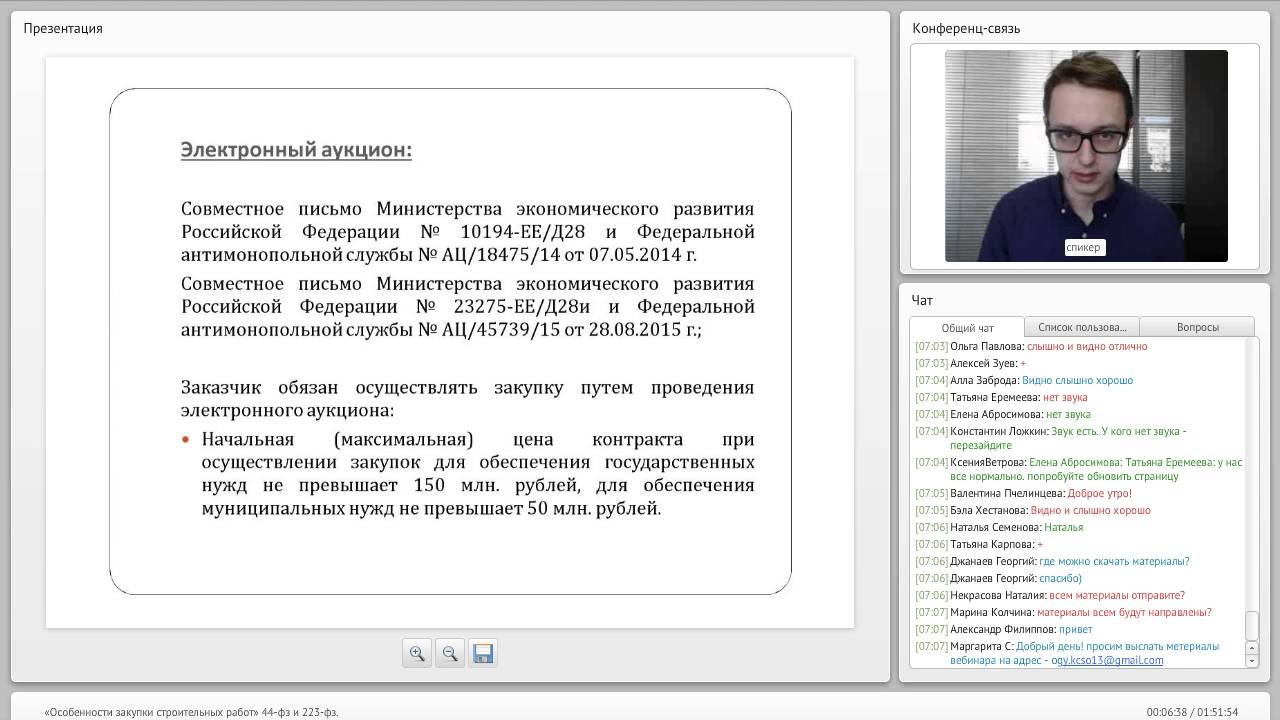The width and height of the screenshot is (1280, 720).
Task: Click the webinar title in the footer
Action: coord(191,712)
